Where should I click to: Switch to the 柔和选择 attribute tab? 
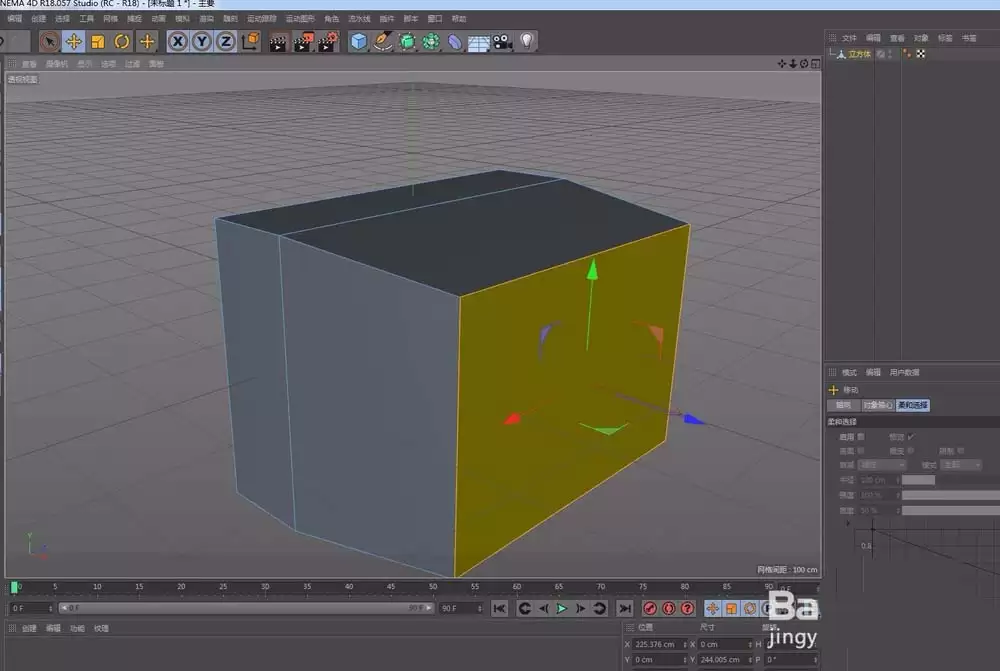[913, 405]
